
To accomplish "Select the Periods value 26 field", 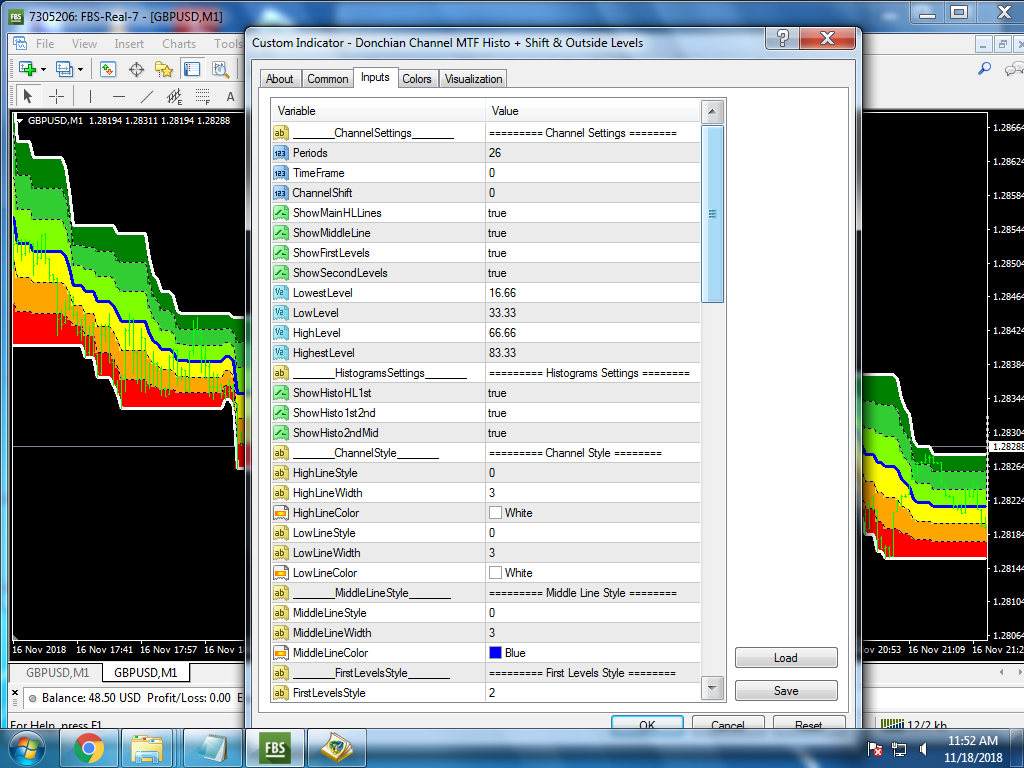I will [x=592, y=153].
